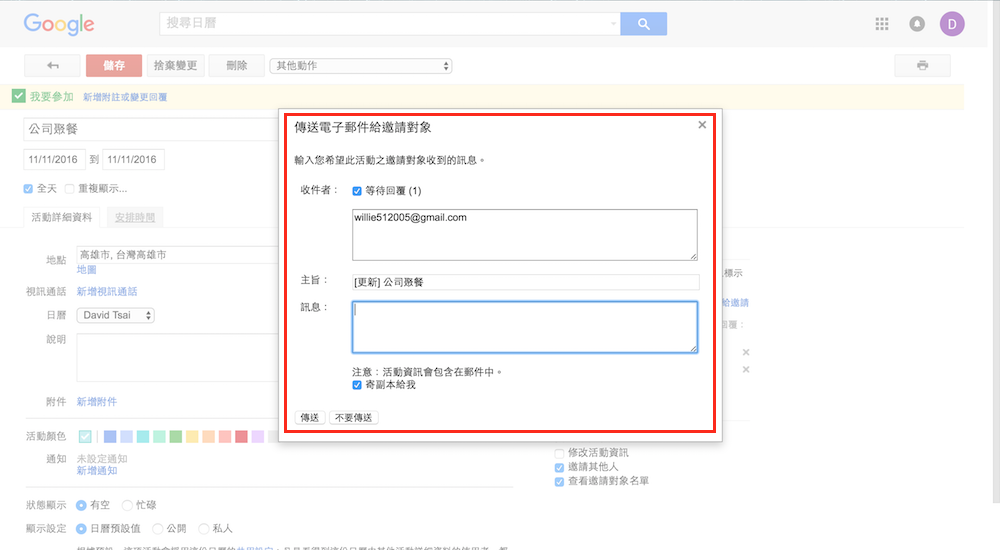Click the Google logo
1000x550 pixels.
tap(59, 24)
